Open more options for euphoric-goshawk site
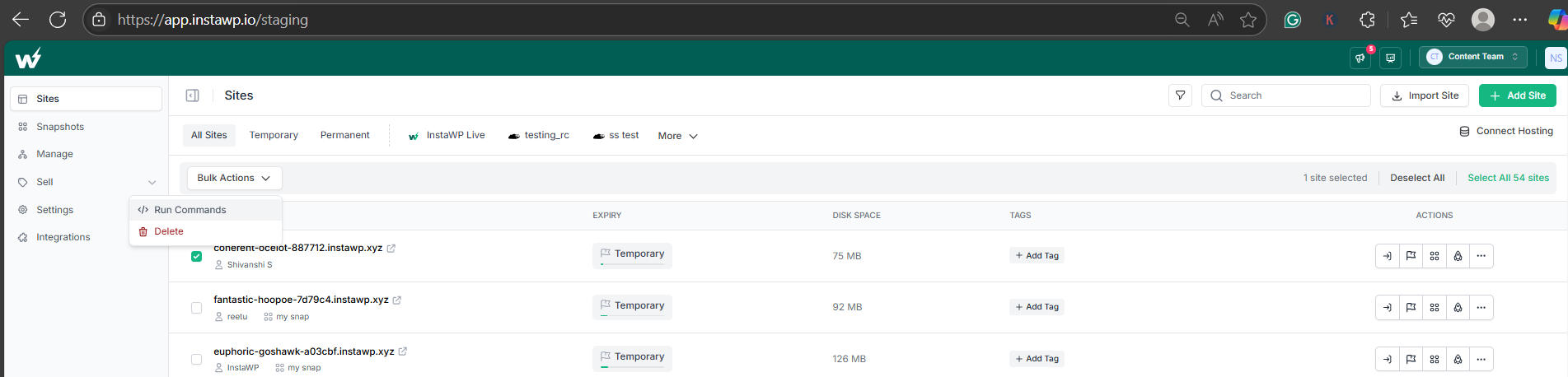1568x377 pixels. pyautogui.click(x=1481, y=359)
